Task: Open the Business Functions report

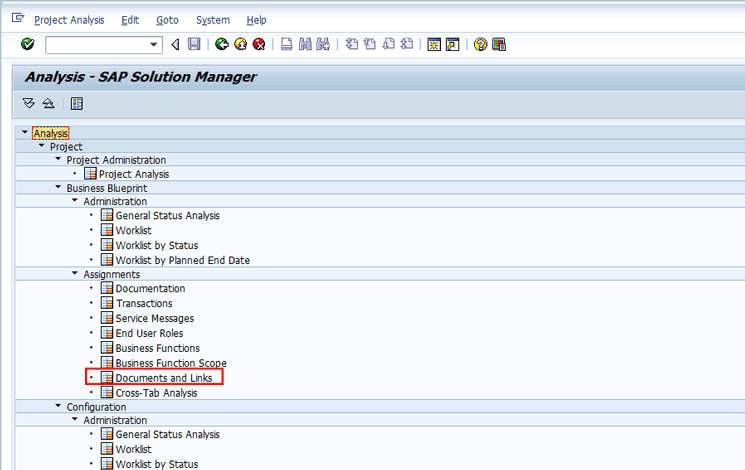Action: (158, 348)
